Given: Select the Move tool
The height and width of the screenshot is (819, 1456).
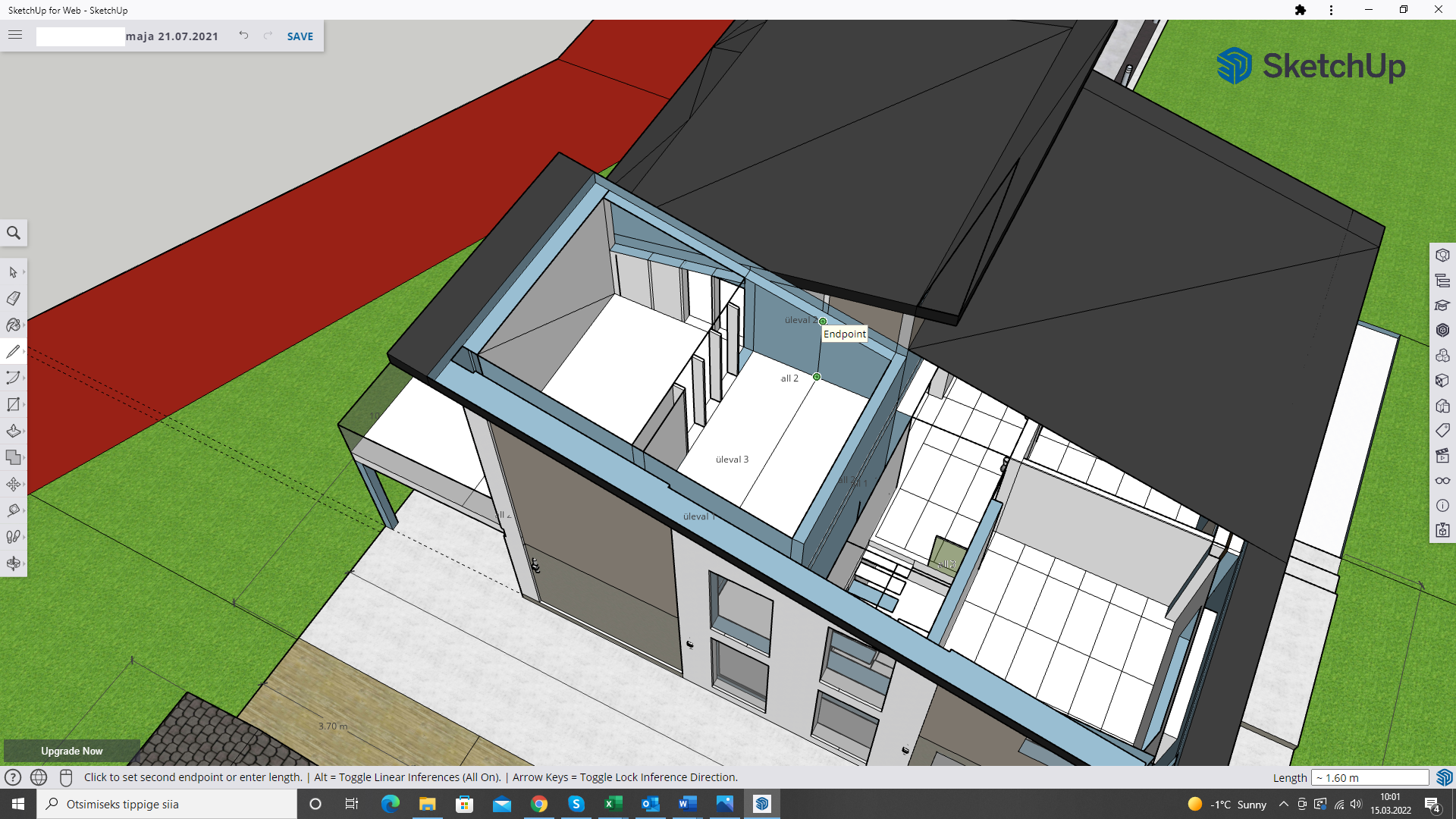Looking at the screenshot, I should click(13, 485).
